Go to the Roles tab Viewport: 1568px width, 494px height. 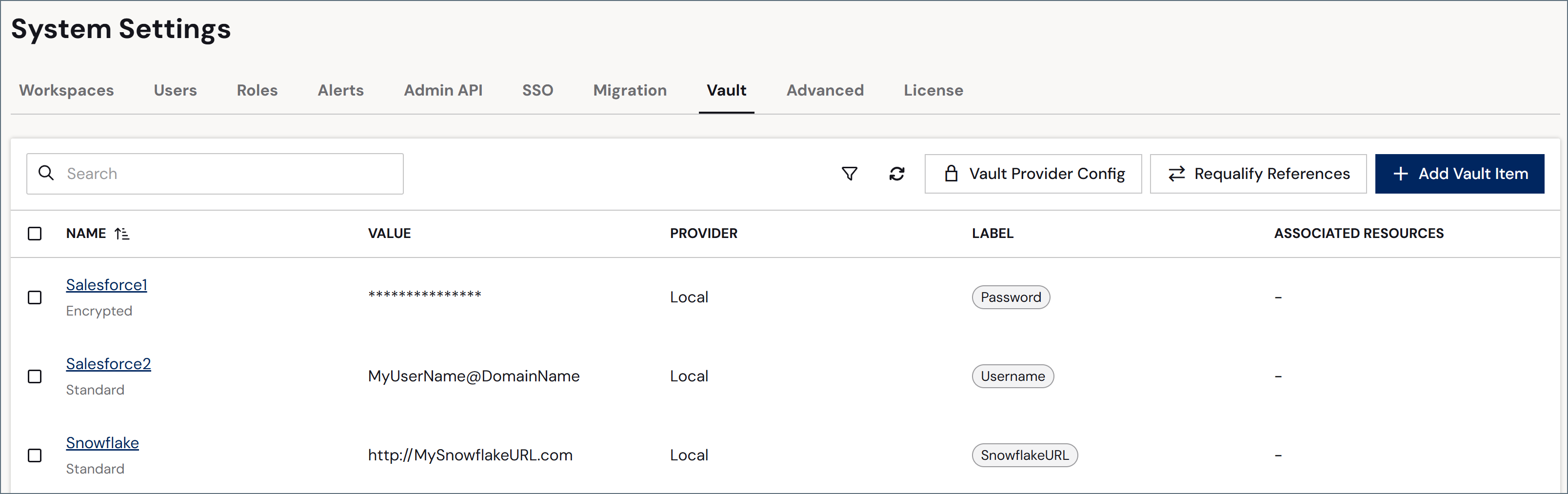click(257, 91)
